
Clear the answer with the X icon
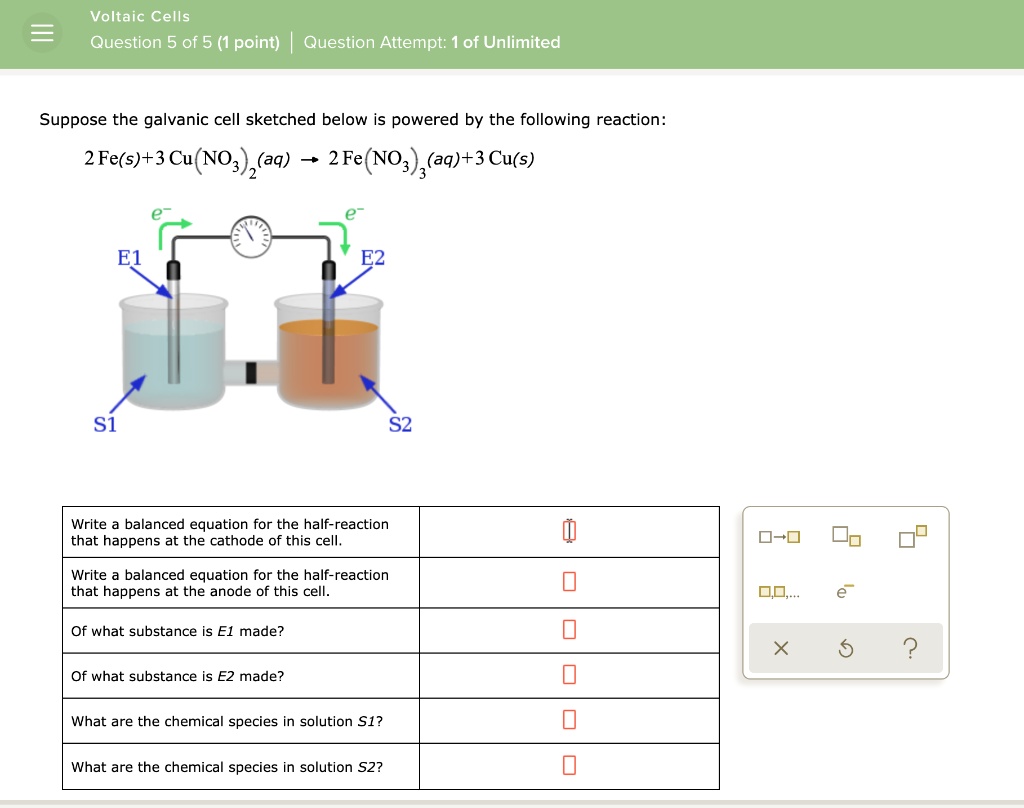(781, 648)
